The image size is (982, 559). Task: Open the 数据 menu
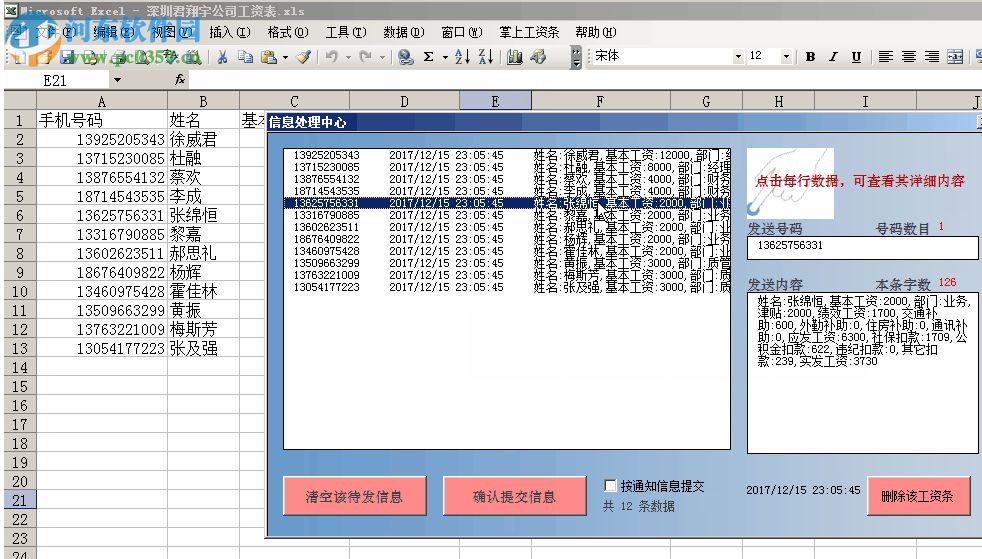[x=404, y=32]
